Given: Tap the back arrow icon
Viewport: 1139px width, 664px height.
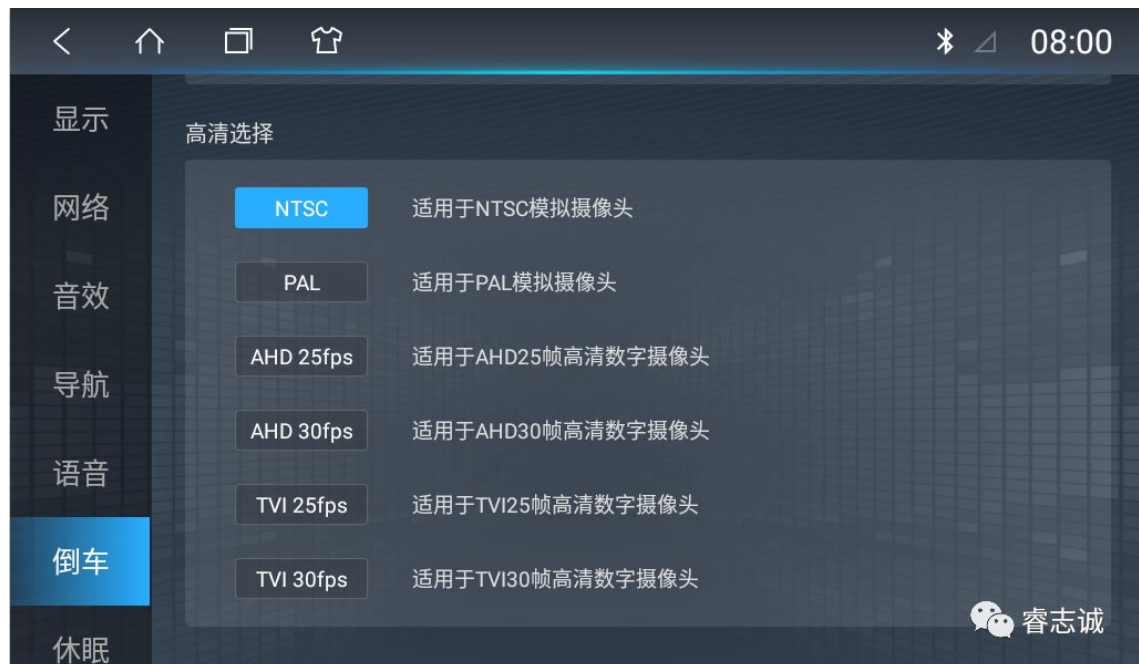Looking at the screenshot, I should (63, 43).
